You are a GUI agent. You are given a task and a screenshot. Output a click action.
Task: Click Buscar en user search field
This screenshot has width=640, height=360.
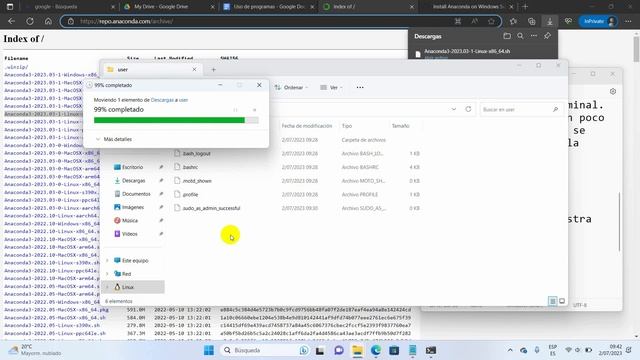(521, 109)
